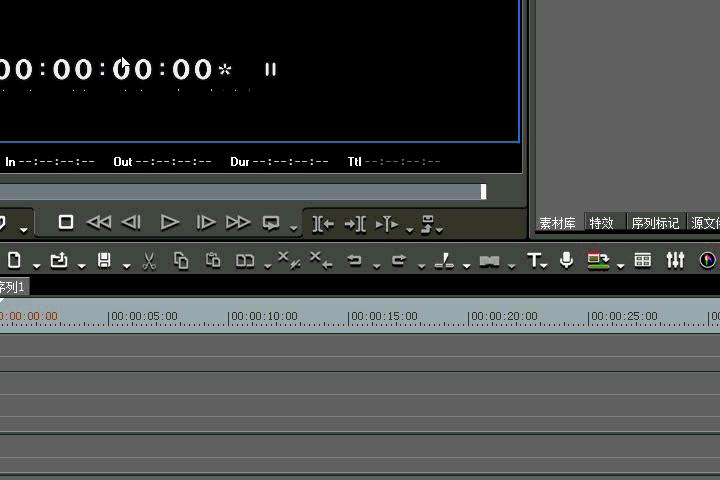Cut selection with the scissors icon
Image resolution: width=720 pixels, height=480 pixels.
pyautogui.click(x=149, y=261)
